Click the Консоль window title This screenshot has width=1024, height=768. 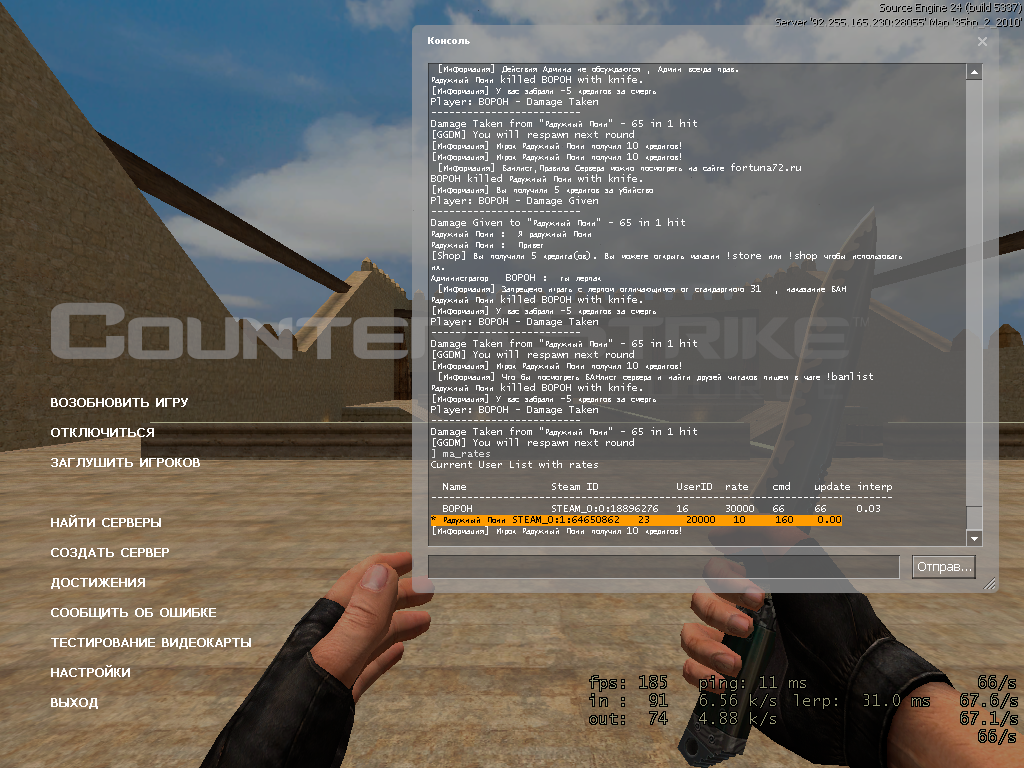tap(449, 40)
